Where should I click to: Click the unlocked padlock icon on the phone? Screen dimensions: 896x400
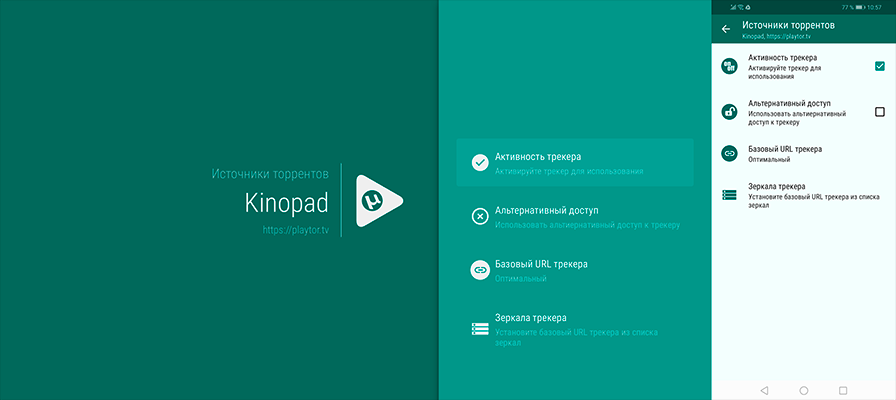[x=729, y=111]
